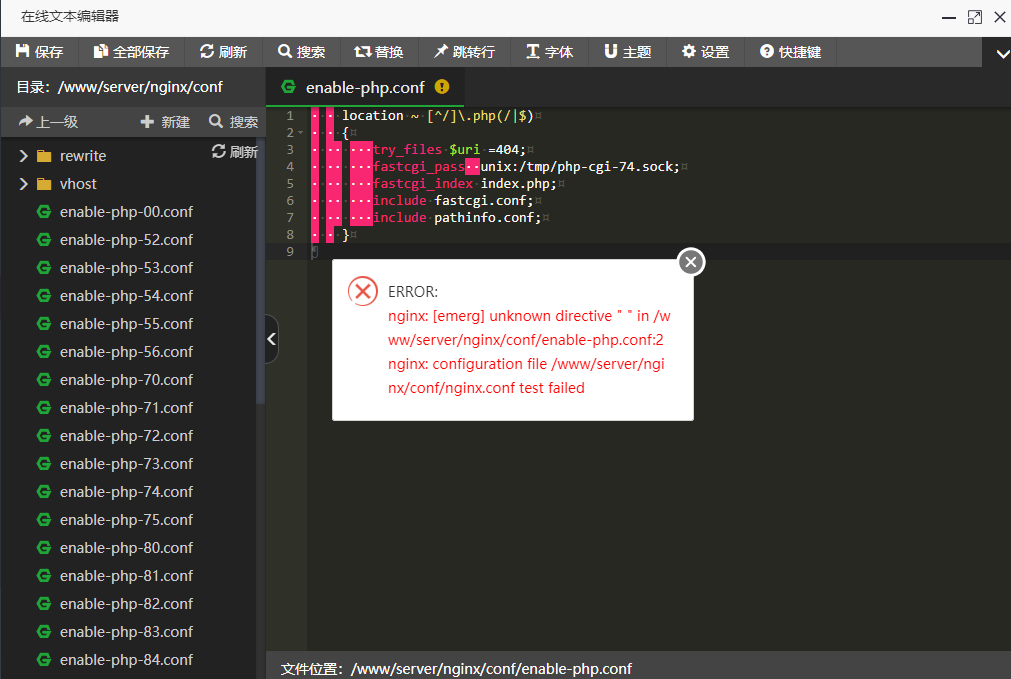Image resolution: width=1011 pixels, height=679 pixels.
Task: Minimize the 在线文本编辑器 window
Action: (x=948, y=17)
